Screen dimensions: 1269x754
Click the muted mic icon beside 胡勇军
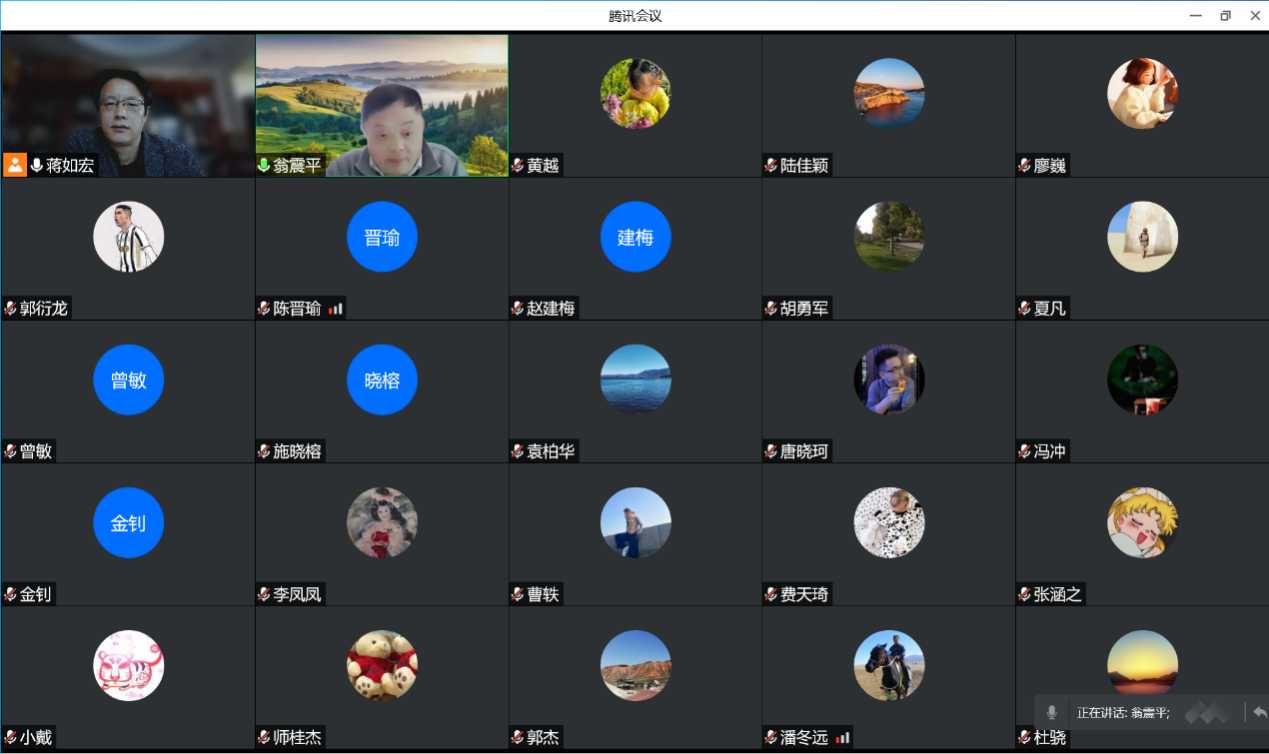point(772,308)
